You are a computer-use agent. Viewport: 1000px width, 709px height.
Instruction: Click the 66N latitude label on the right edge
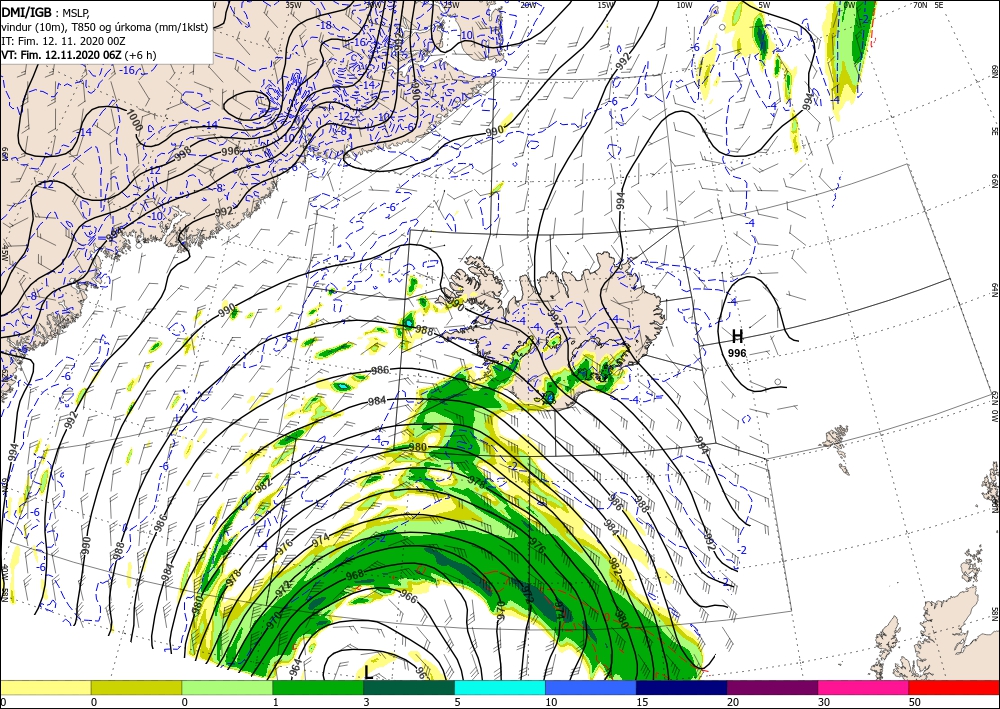pyautogui.click(x=994, y=182)
